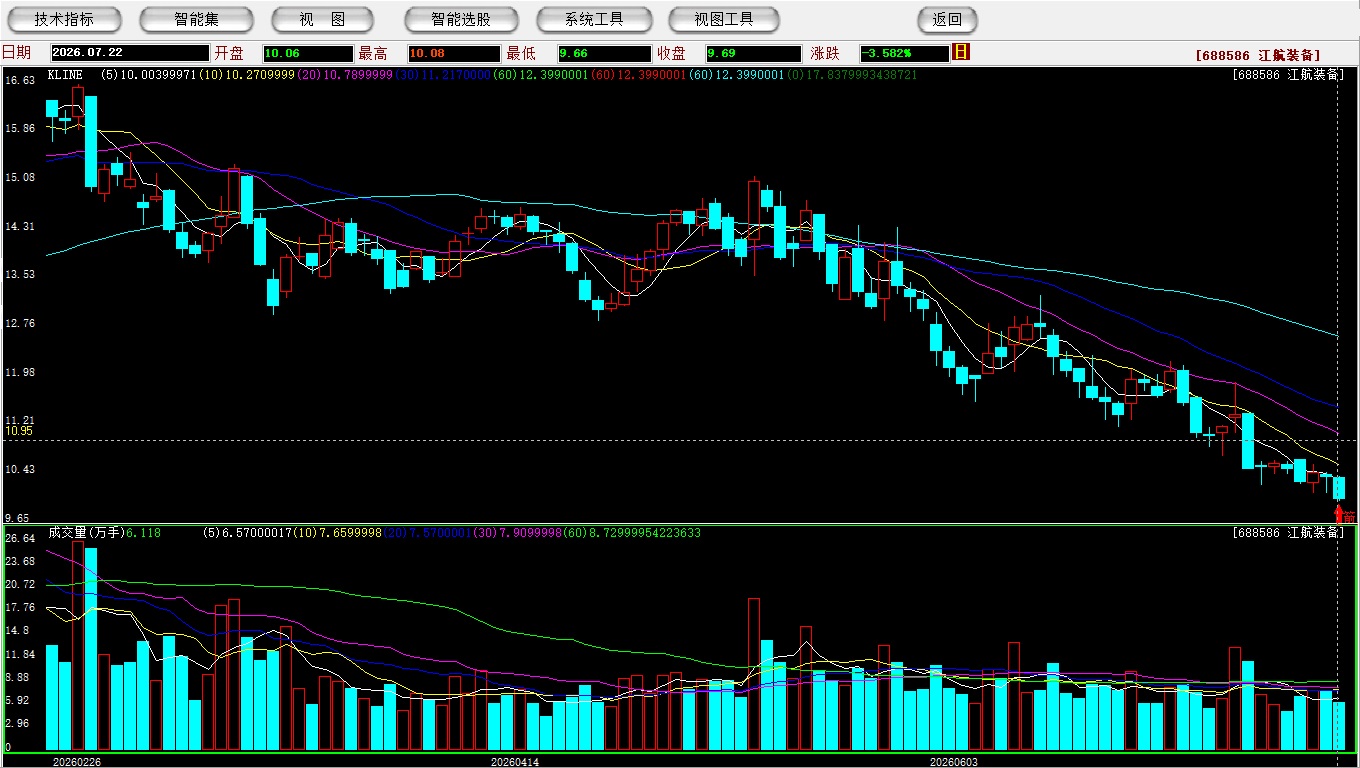Select the magenta (20)10.7899999 MA label
This screenshot has height=768, width=1360.
343,75
